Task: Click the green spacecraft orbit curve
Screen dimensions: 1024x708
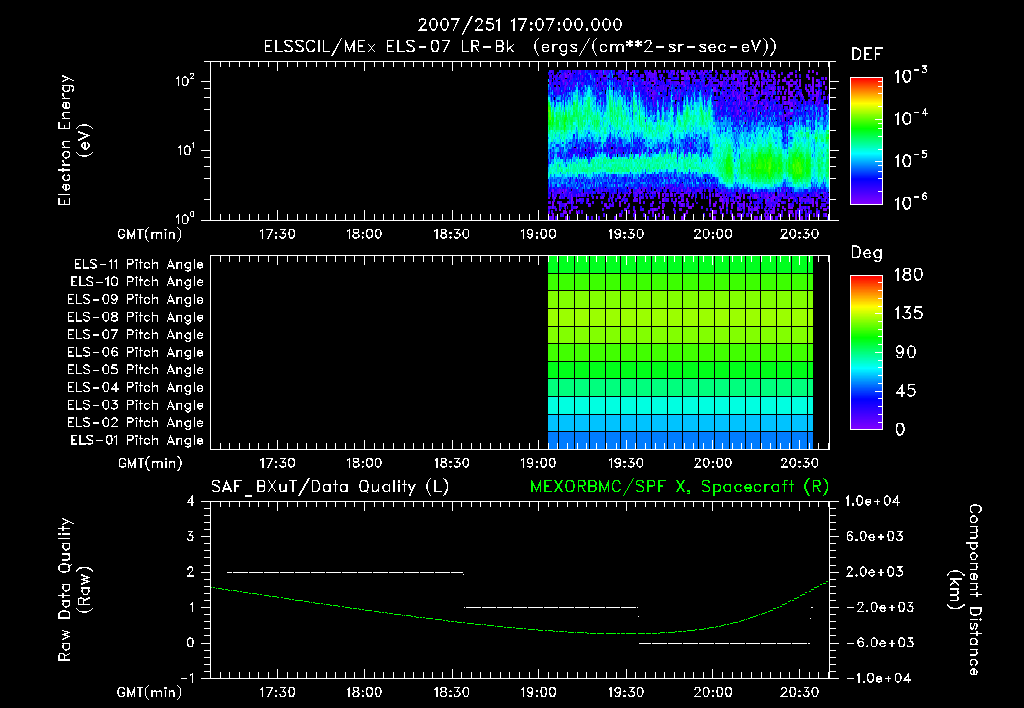Action: 519,628
